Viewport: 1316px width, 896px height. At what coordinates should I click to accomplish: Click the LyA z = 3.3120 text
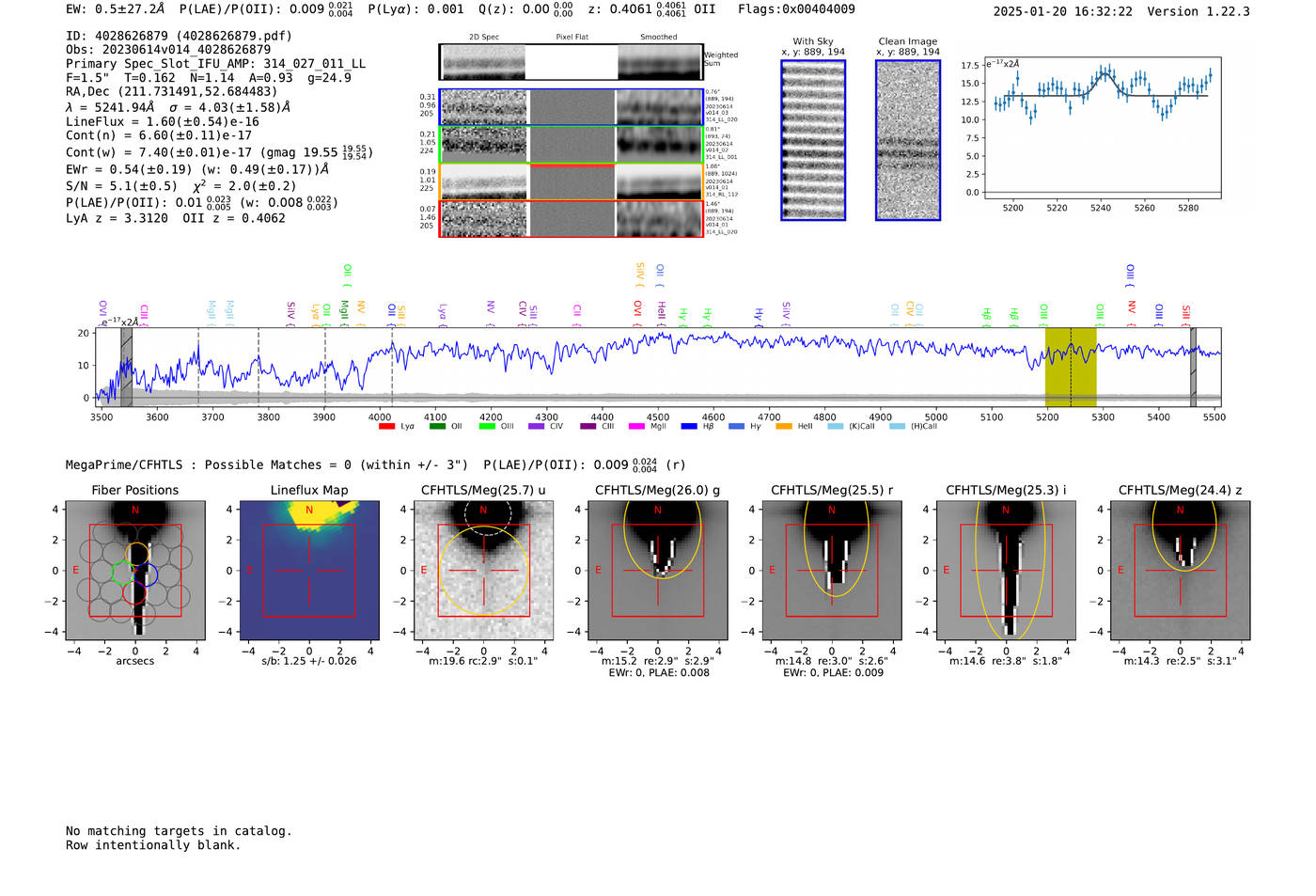117,218
